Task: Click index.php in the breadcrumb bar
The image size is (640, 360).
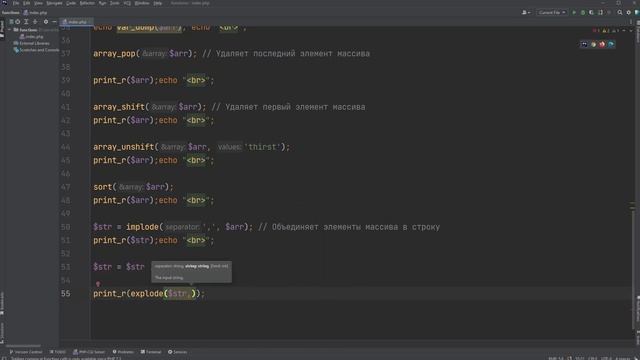Action: [35, 13]
